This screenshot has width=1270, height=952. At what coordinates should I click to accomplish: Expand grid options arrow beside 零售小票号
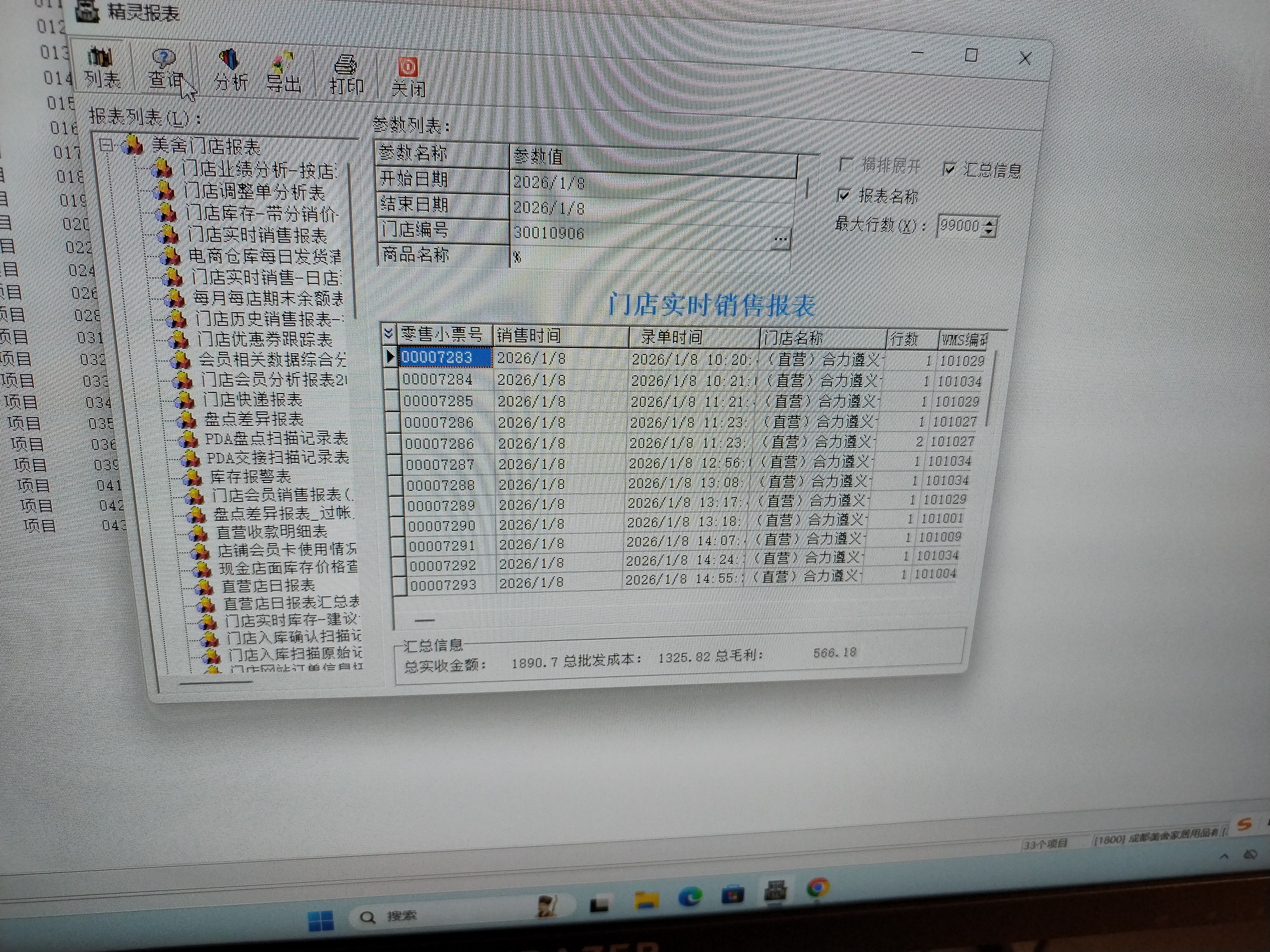click(389, 333)
